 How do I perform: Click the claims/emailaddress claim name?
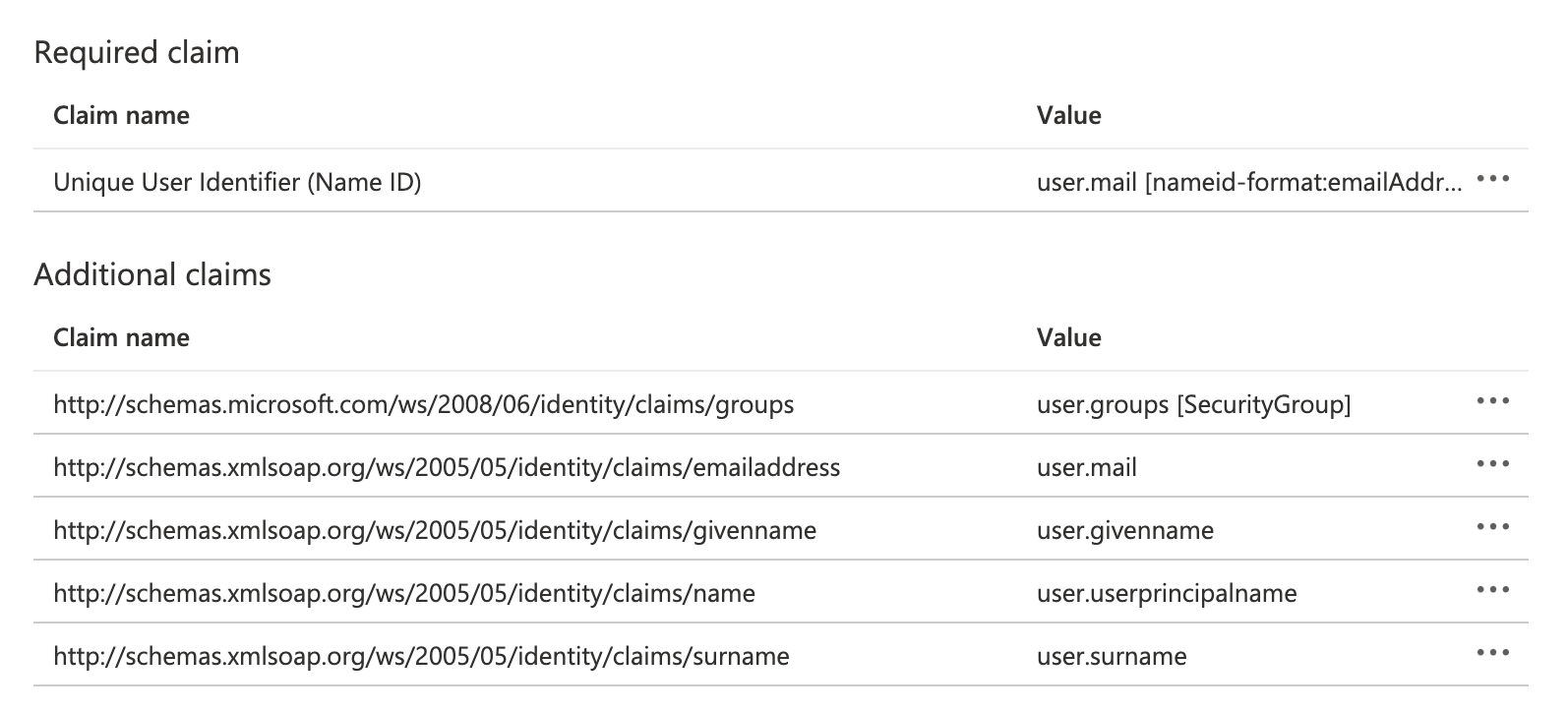click(x=447, y=467)
